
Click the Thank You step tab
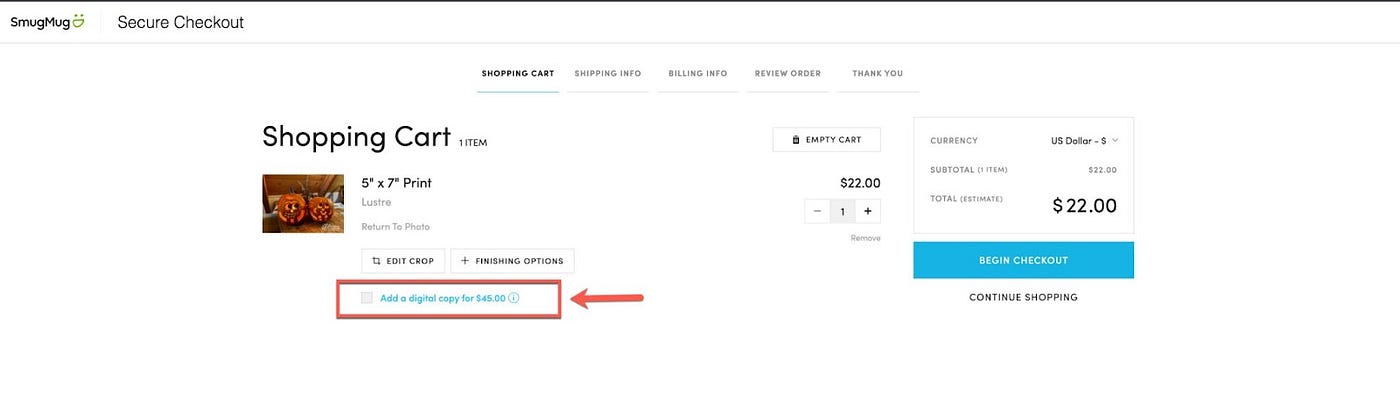pos(877,73)
